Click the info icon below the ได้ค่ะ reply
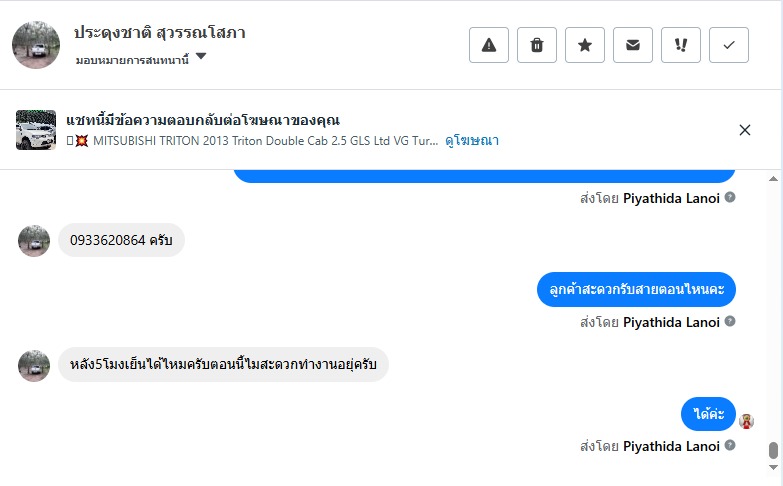Screen dimensions: 783x486 click(x=730, y=445)
